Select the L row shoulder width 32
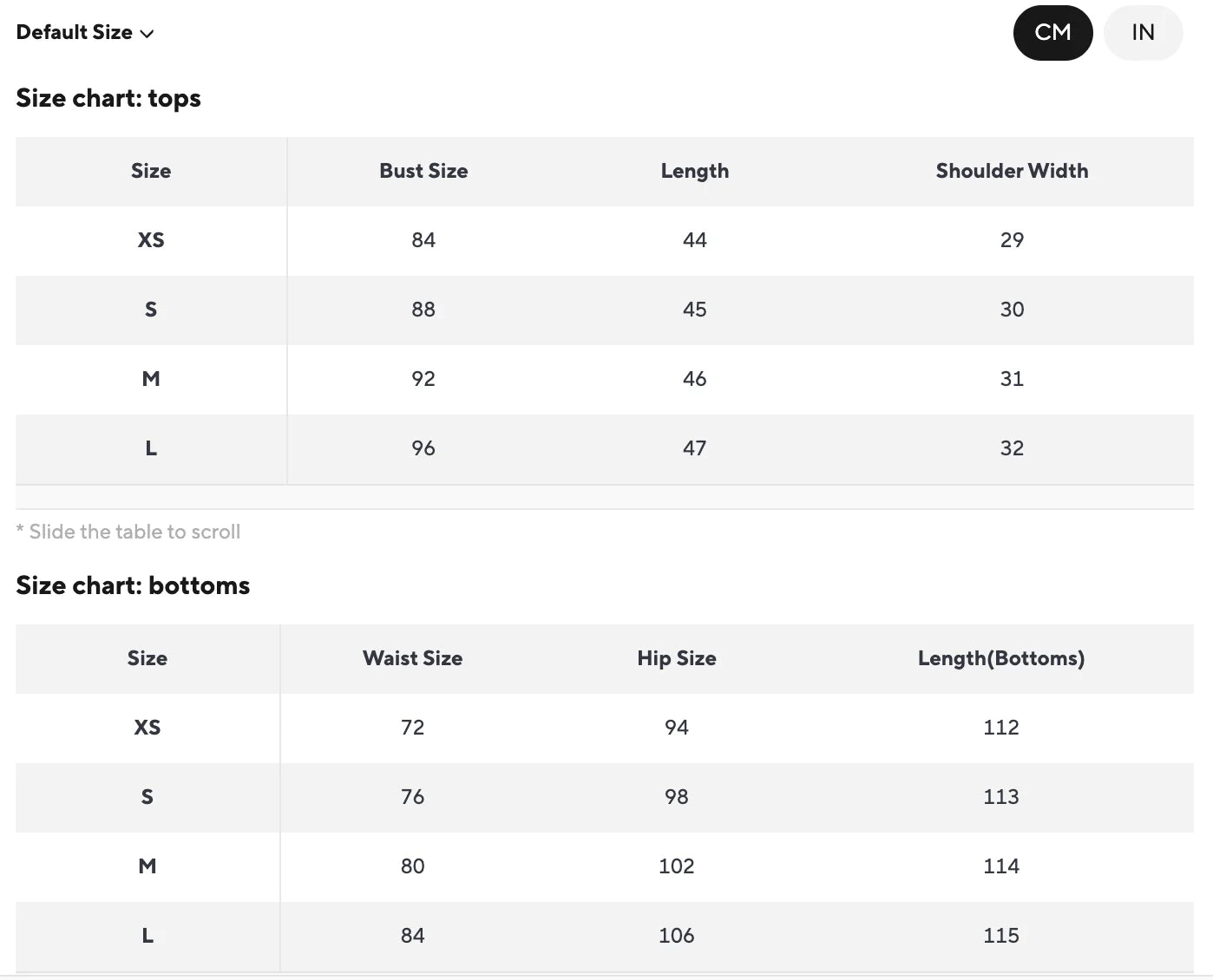 tap(1012, 448)
